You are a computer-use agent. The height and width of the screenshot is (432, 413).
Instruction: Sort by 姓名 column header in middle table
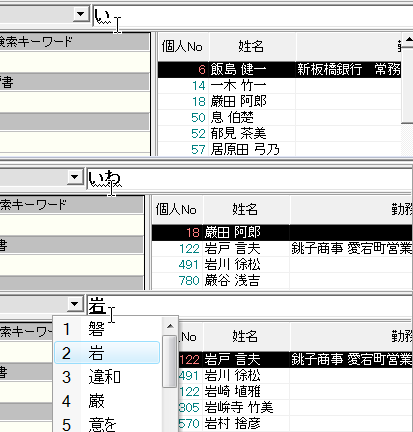pyautogui.click(x=246, y=210)
